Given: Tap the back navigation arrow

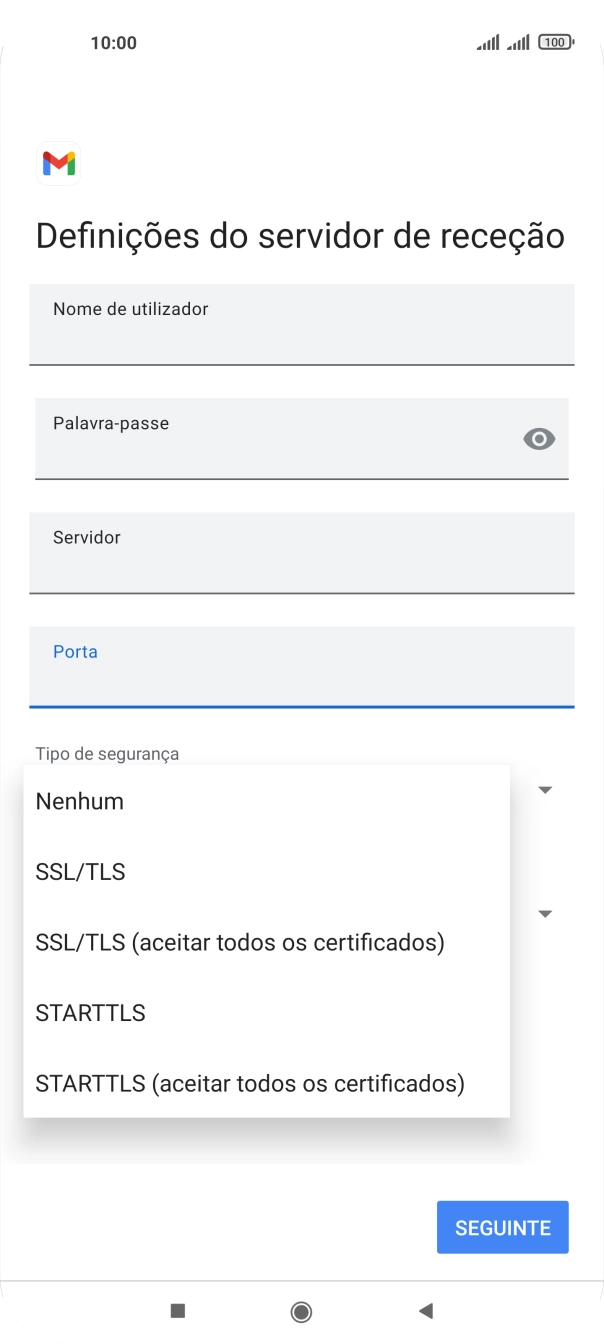Looking at the screenshot, I should point(428,1311).
